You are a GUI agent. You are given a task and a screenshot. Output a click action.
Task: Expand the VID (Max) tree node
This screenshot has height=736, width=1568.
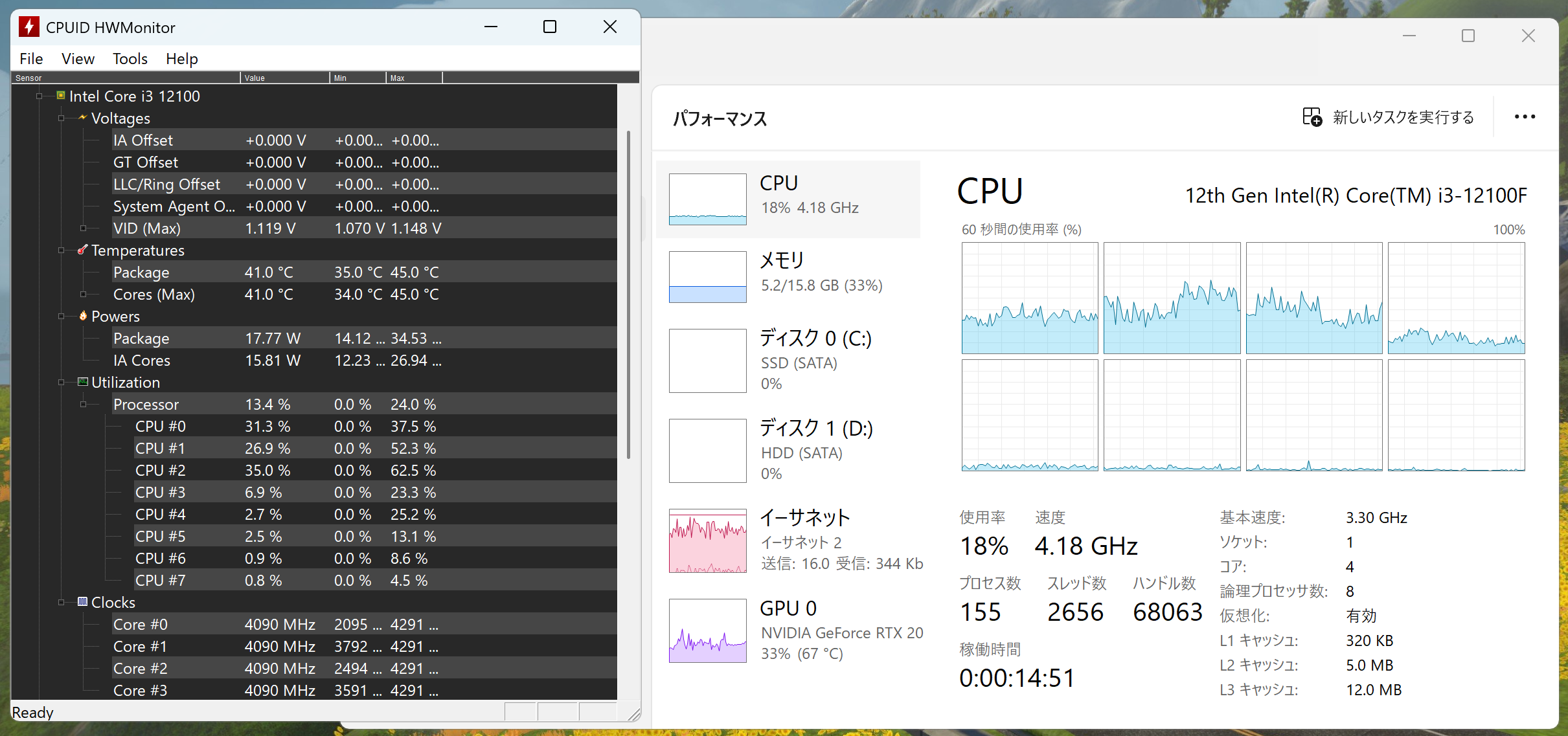(x=83, y=229)
